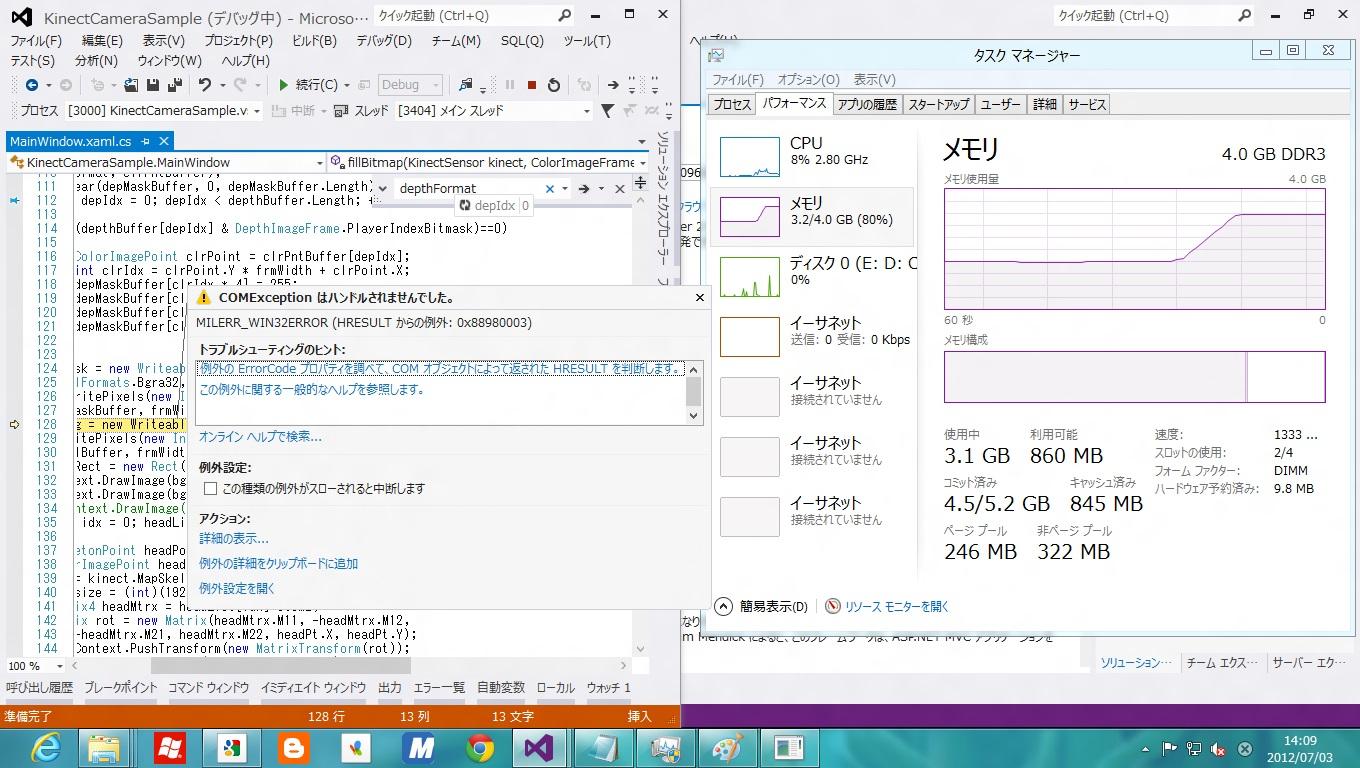The height and width of the screenshot is (768, 1360).
Task: Click the View Detail link in exception popup
Action: pyautogui.click(x=234, y=539)
